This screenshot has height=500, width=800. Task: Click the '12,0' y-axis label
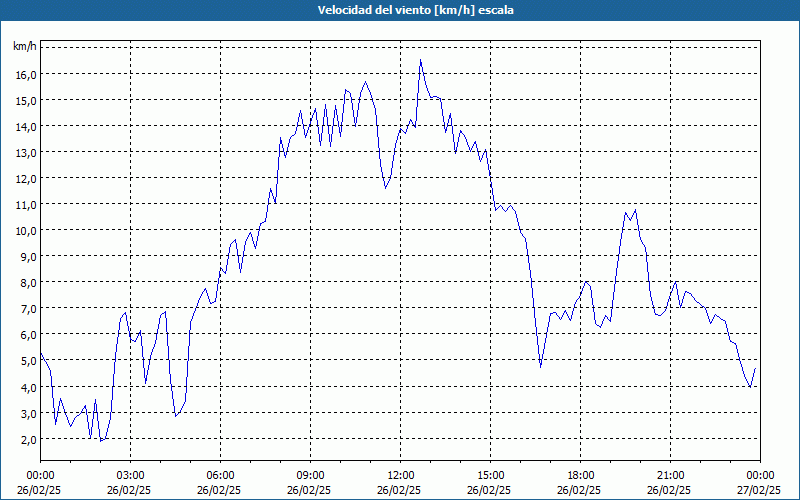tap(27, 179)
